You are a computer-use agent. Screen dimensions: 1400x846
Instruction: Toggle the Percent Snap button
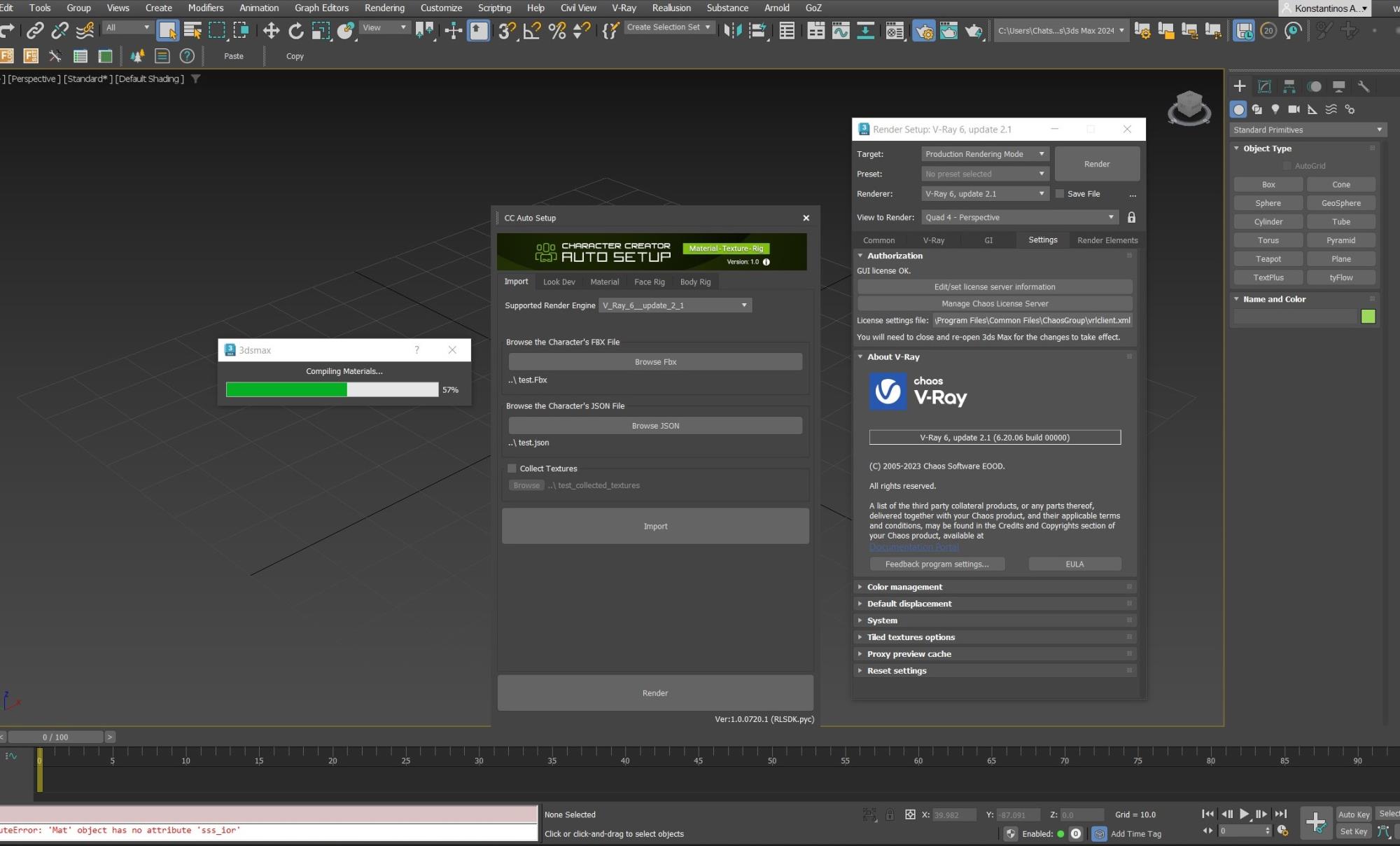557,30
